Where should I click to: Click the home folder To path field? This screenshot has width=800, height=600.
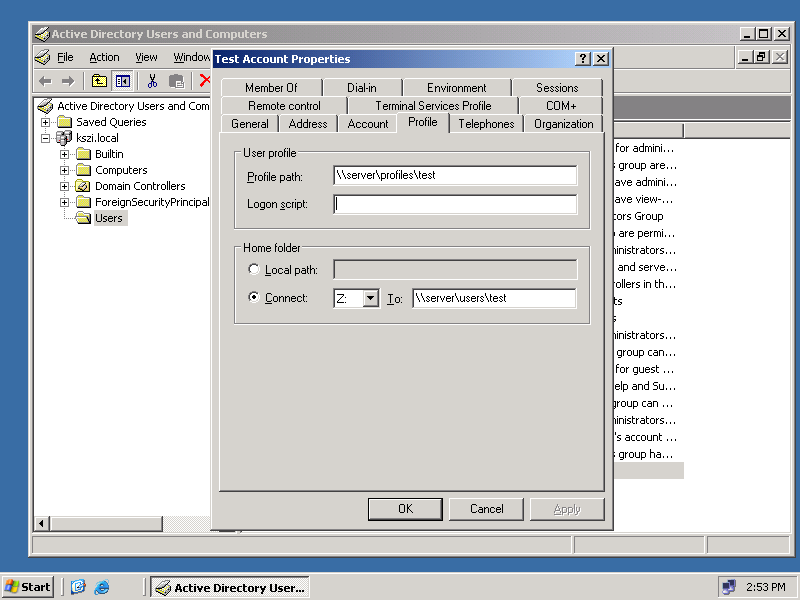click(494, 298)
